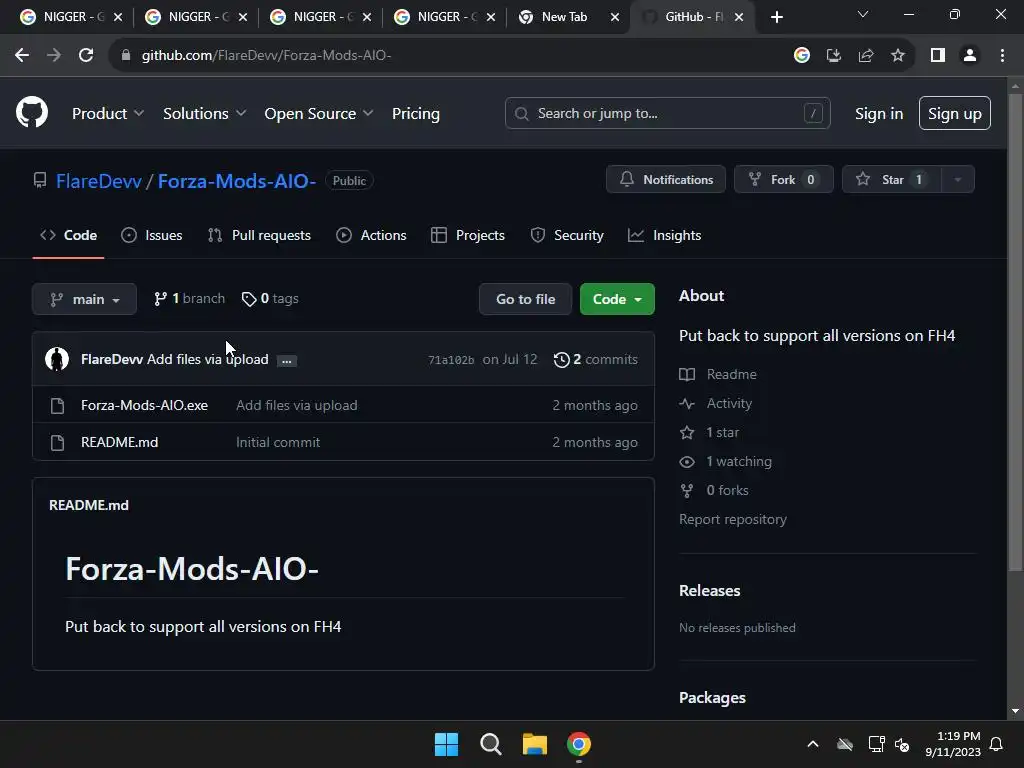The image size is (1024, 768).
Task: Open commit hash 71a102b
Action: pyautogui.click(x=451, y=360)
